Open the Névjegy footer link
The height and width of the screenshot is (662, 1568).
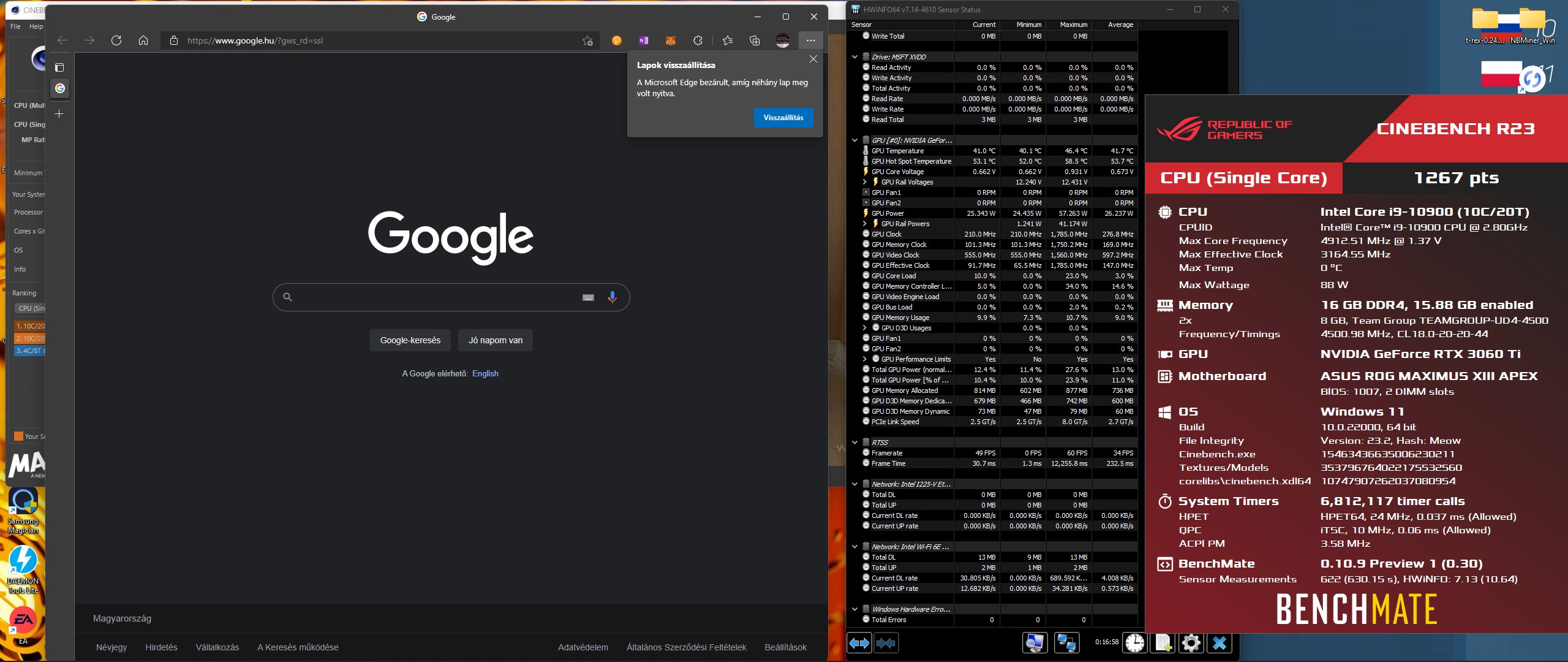tap(111, 647)
